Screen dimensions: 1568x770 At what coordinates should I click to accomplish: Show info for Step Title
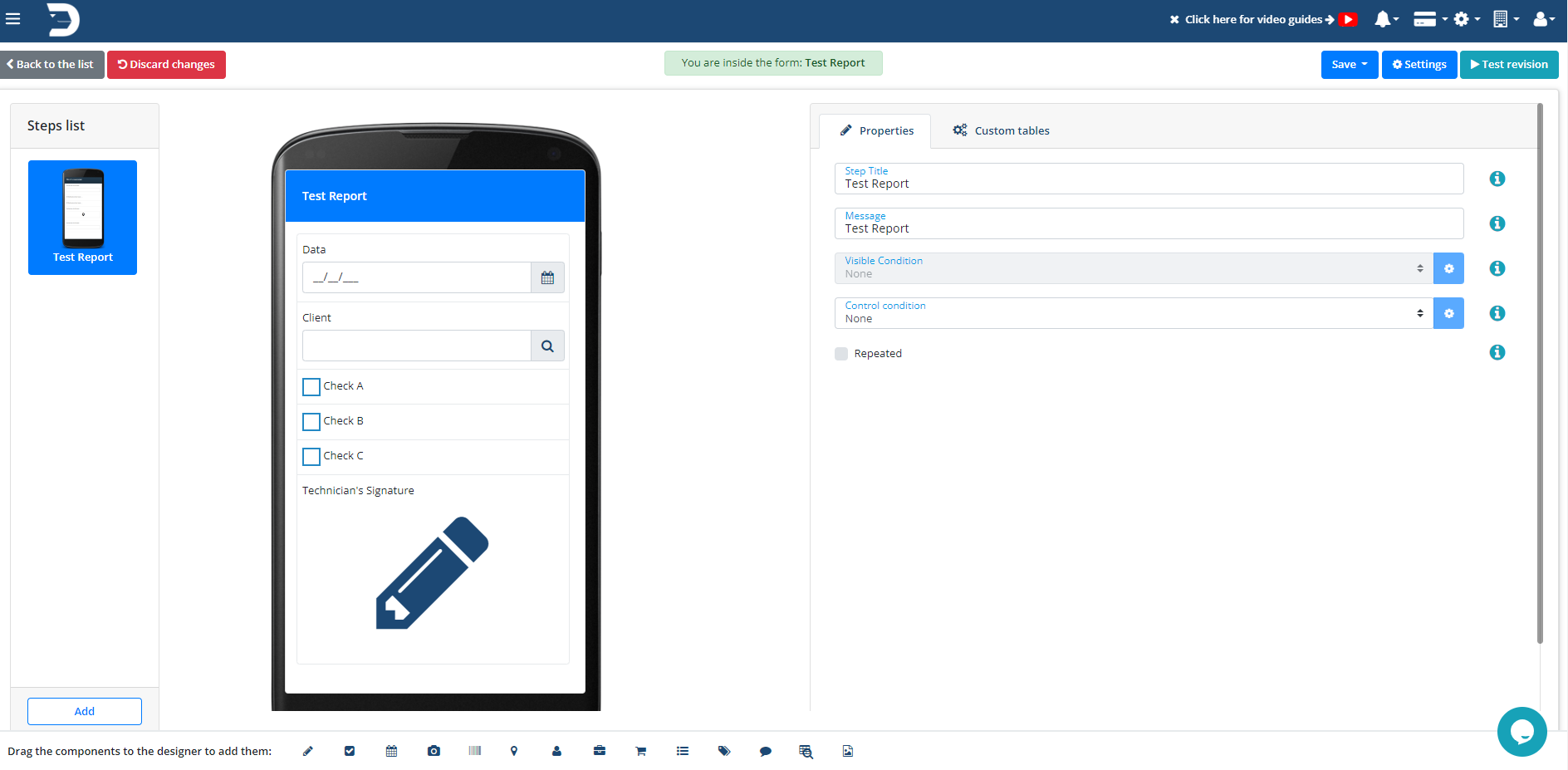(1497, 179)
